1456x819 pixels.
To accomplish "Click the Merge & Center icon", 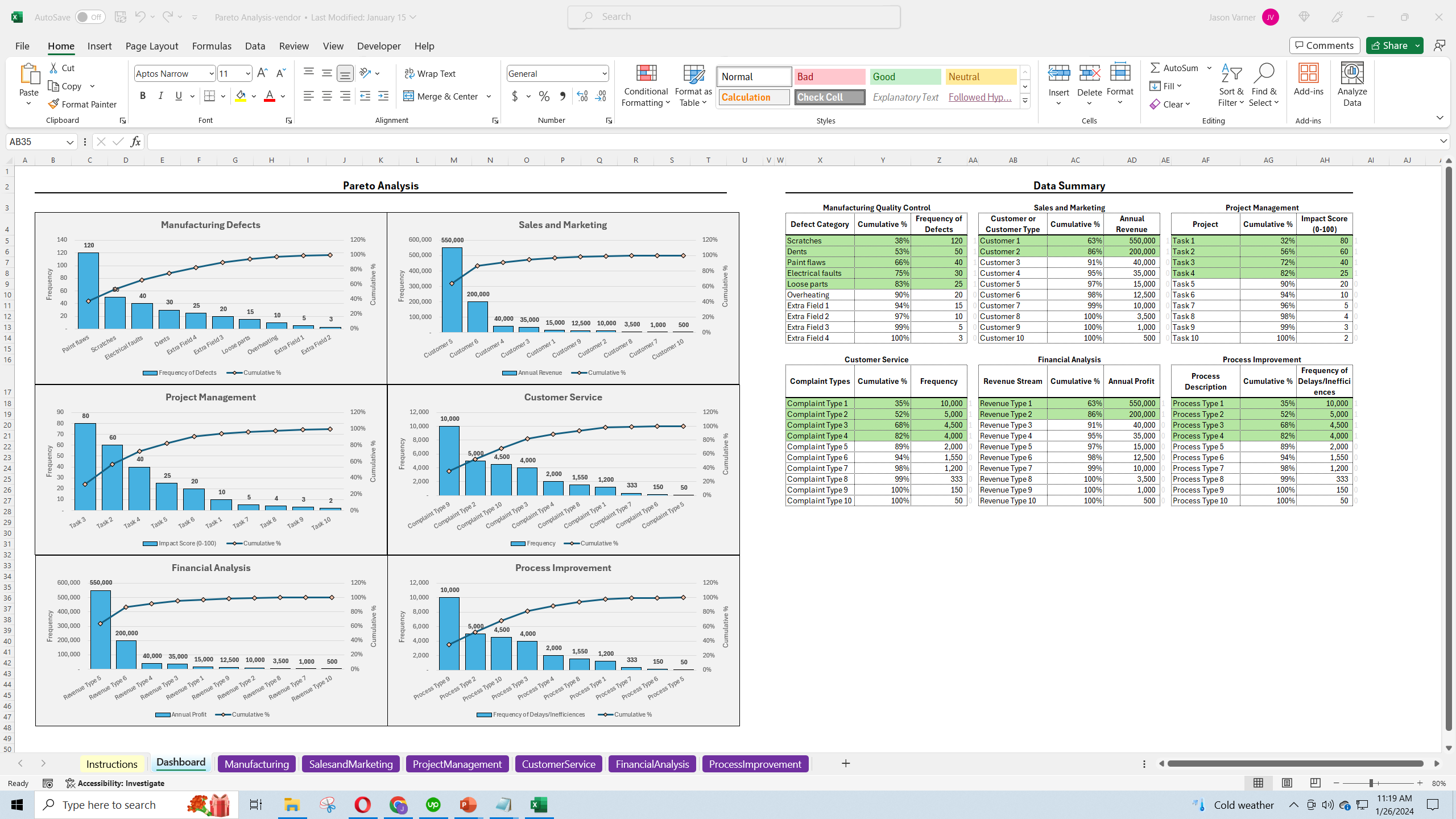I will pos(409,96).
